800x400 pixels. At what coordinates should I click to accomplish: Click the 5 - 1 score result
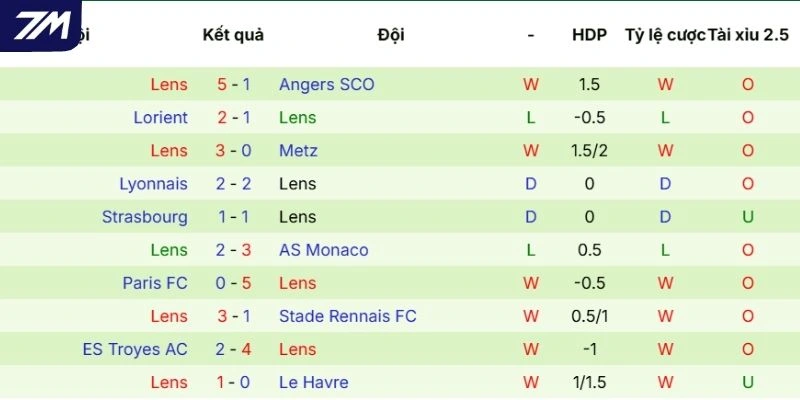pyautogui.click(x=233, y=85)
